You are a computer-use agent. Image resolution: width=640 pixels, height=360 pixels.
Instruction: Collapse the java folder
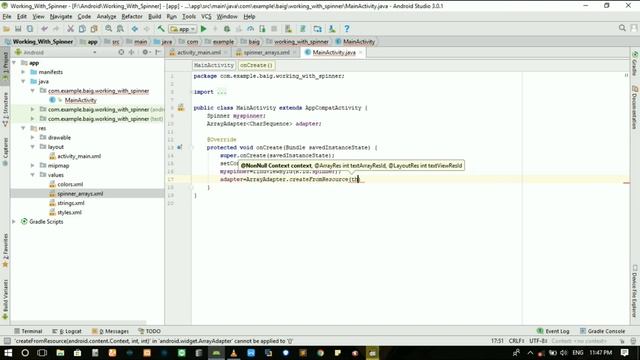pos(23,81)
